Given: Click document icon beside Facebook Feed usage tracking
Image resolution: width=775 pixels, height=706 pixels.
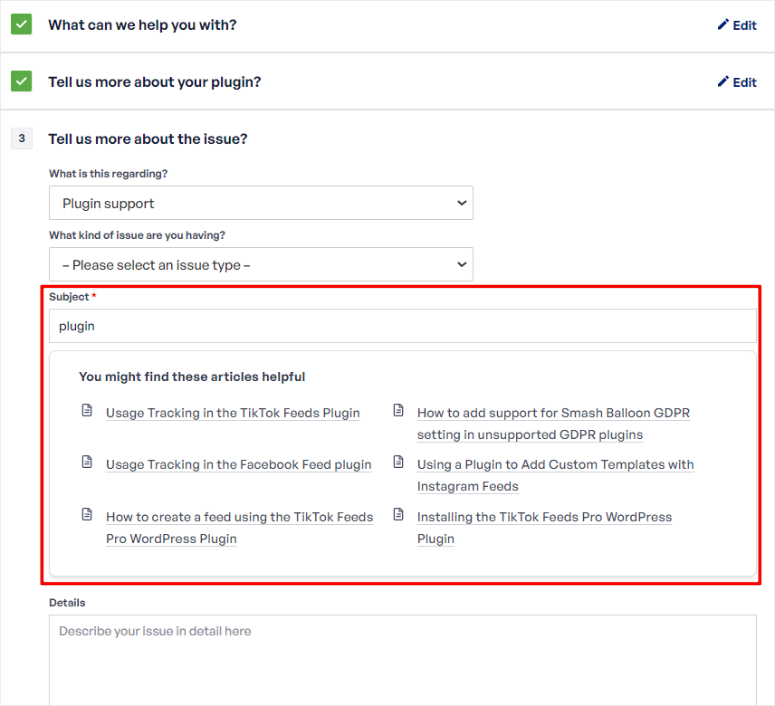Looking at the screenshot, I should pyautogui.click(x=87, y=463).
